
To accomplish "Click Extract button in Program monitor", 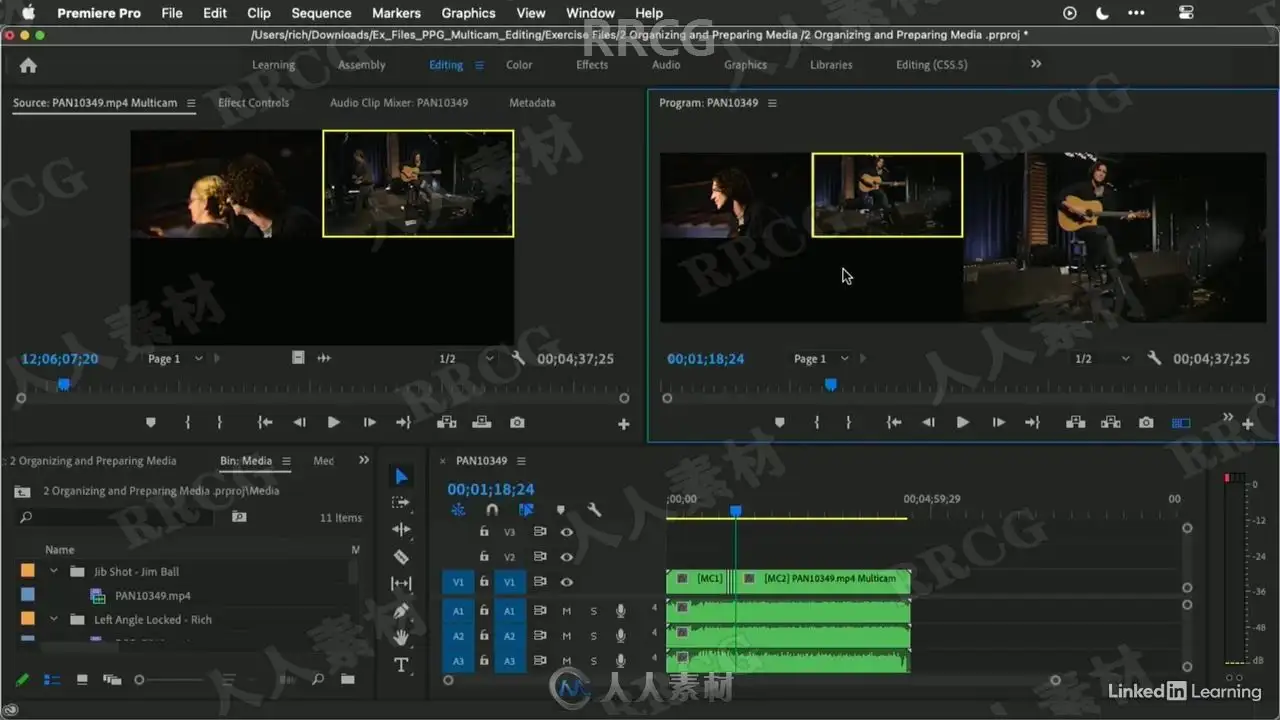I will coord(1110,423).
